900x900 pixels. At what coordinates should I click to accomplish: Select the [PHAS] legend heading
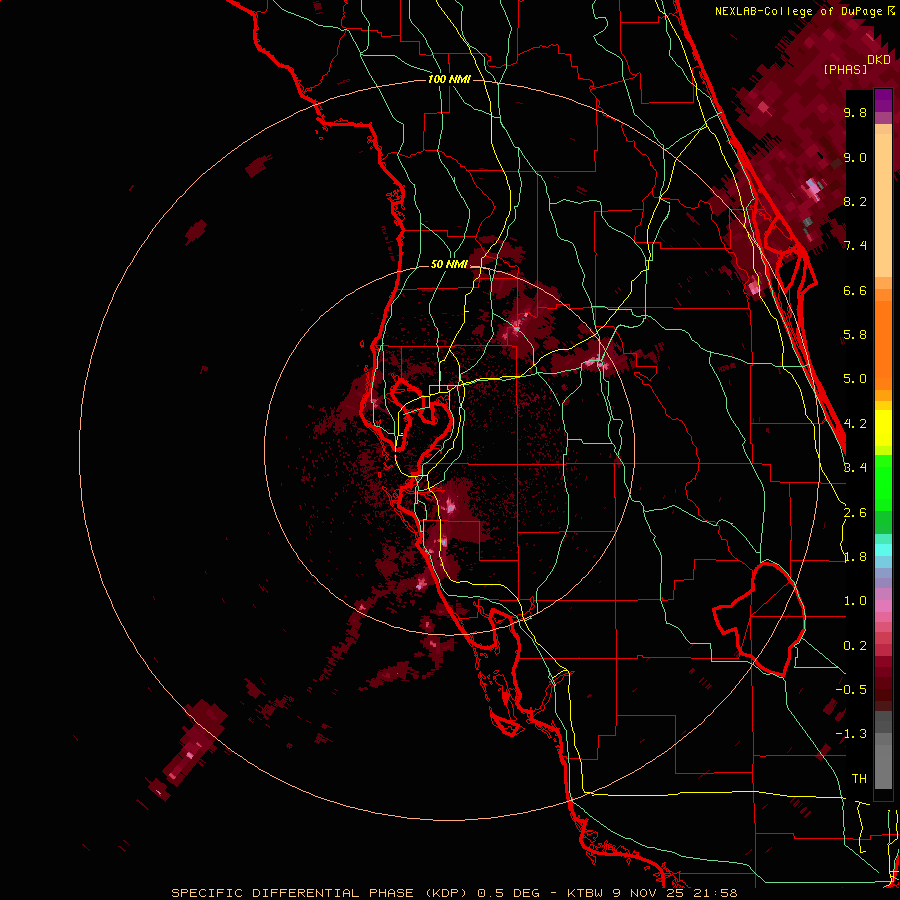click(845, 69)
